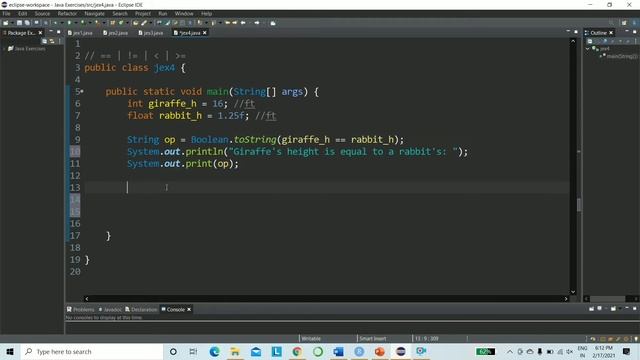Screen dimensions: 640x360
Task: Toggle Word Wrap in the toolbar
Action: pos(175,23)
